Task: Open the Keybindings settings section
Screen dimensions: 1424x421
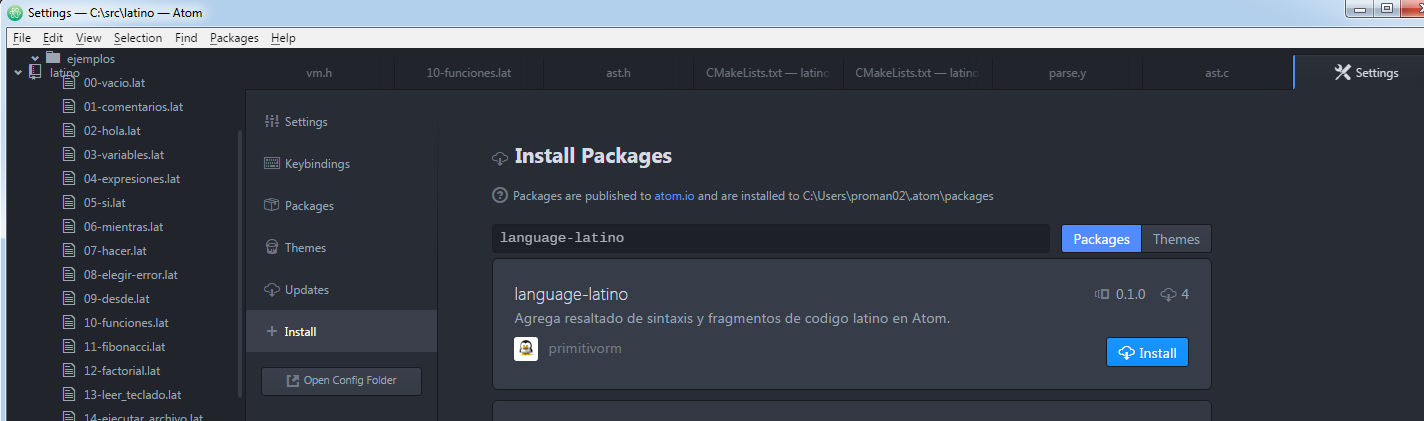Action: 341,163
